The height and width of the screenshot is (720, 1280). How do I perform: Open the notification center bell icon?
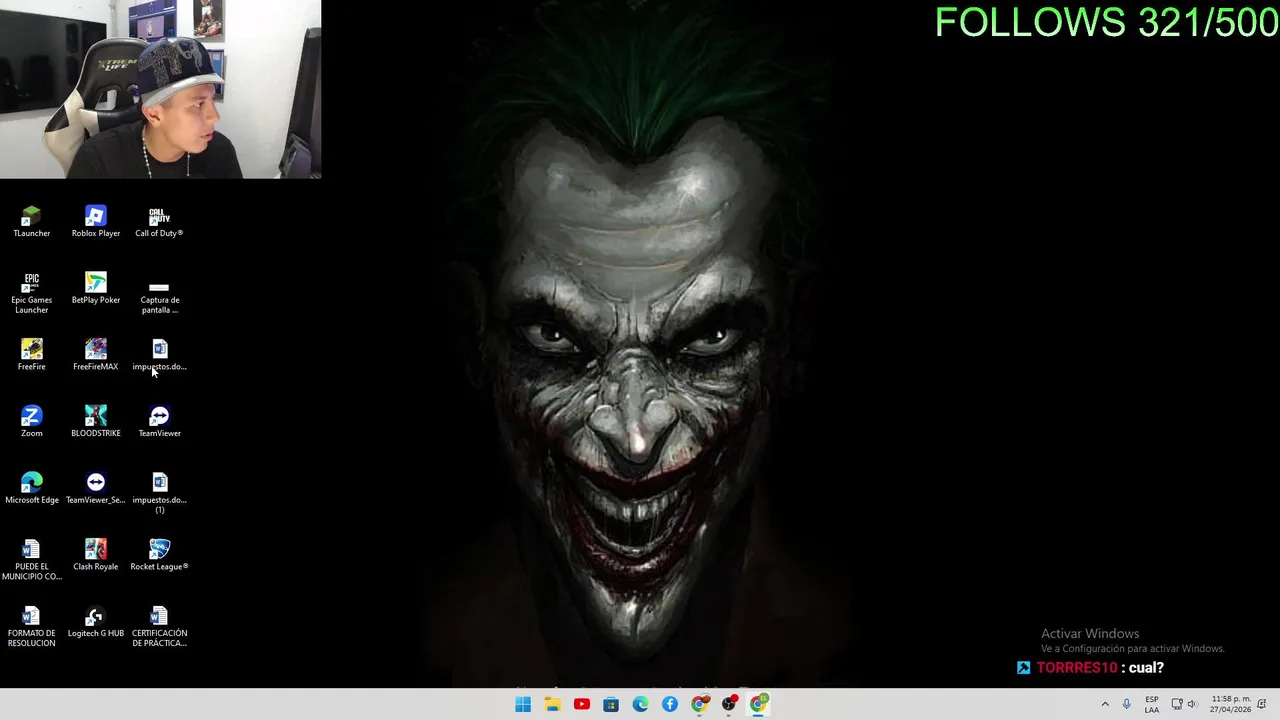pyautogui.click(x=1262, y=704)
